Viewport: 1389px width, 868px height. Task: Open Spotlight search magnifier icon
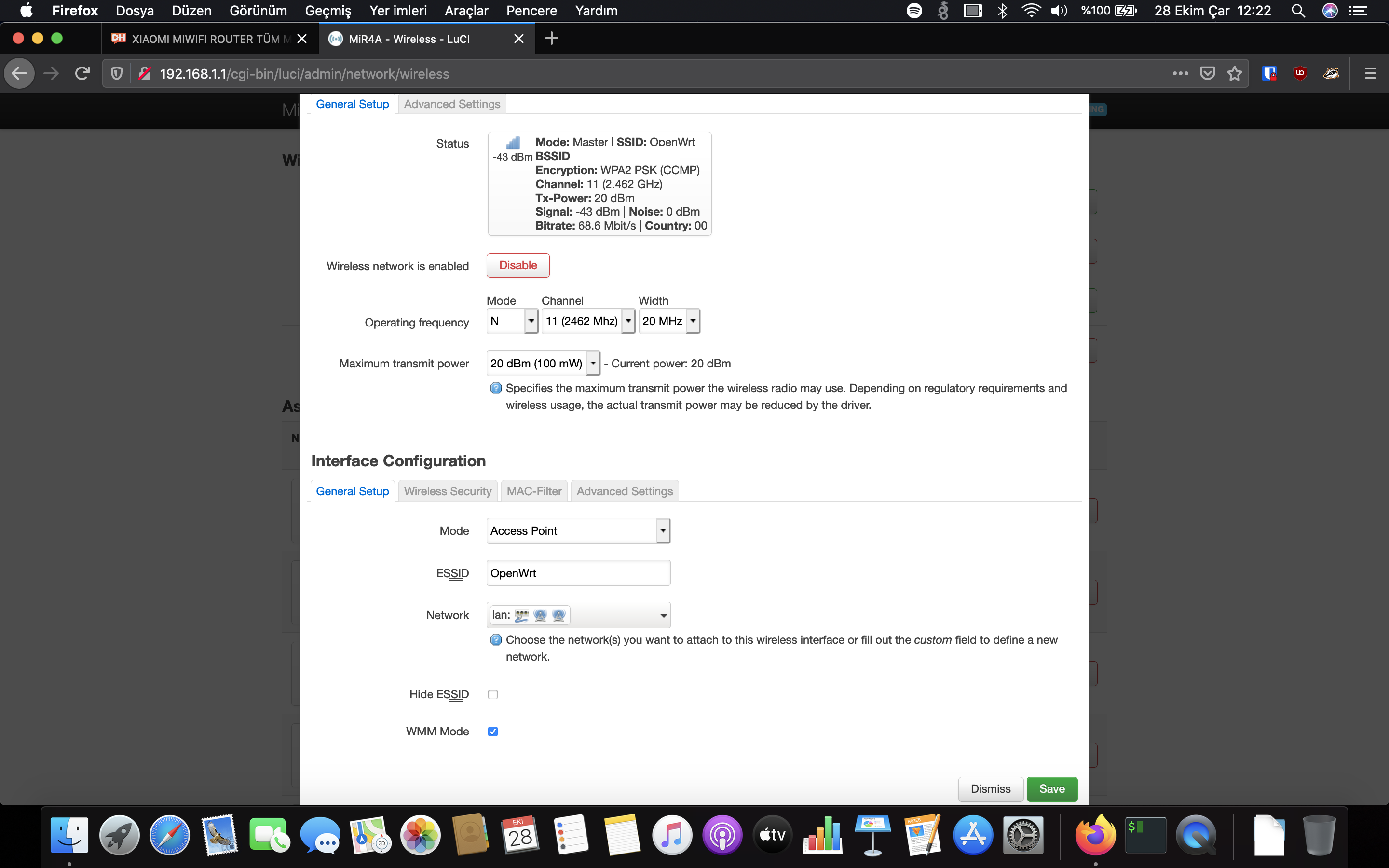(x=1298, y=10)
